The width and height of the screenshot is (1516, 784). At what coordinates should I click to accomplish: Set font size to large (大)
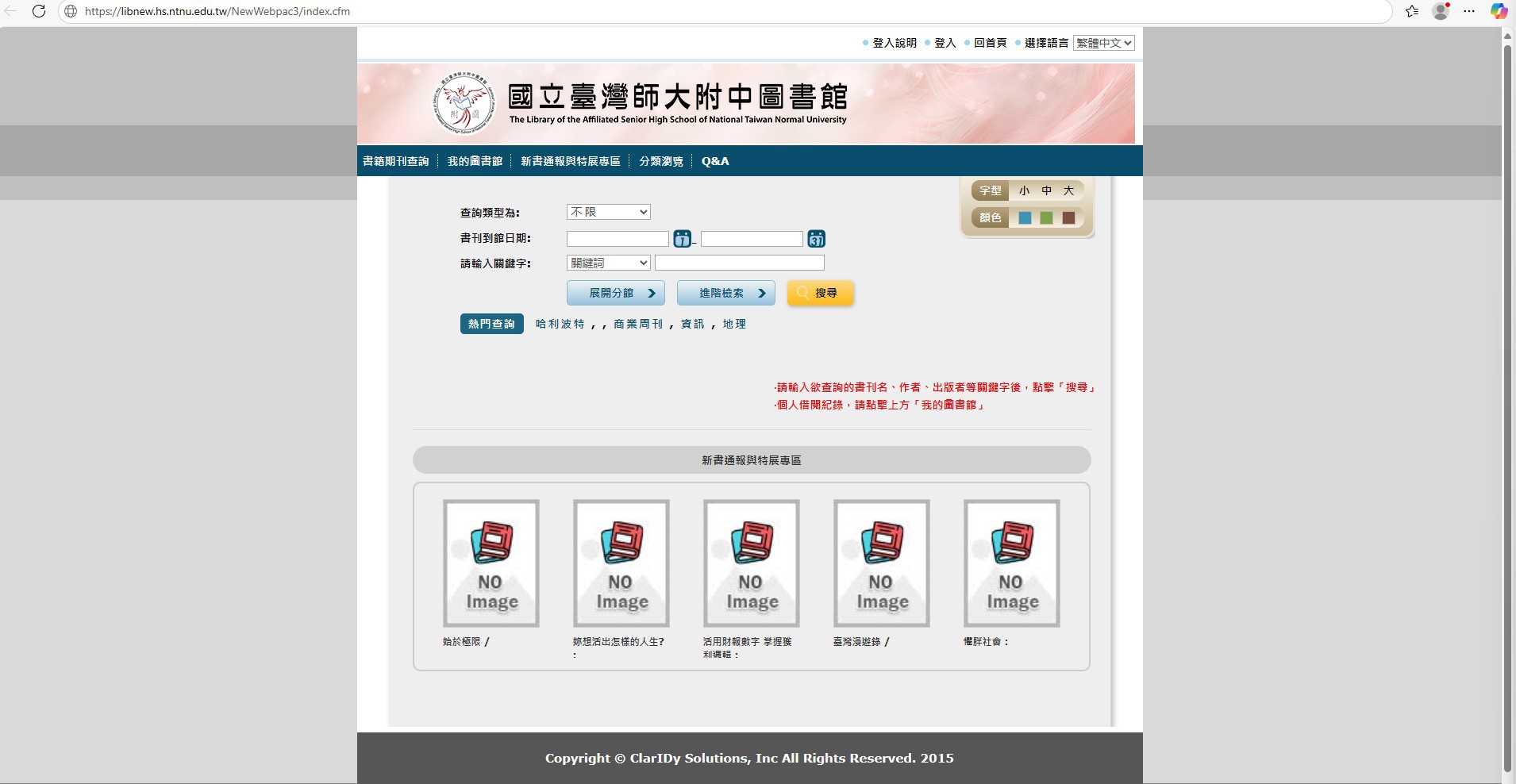[1068, 190]
